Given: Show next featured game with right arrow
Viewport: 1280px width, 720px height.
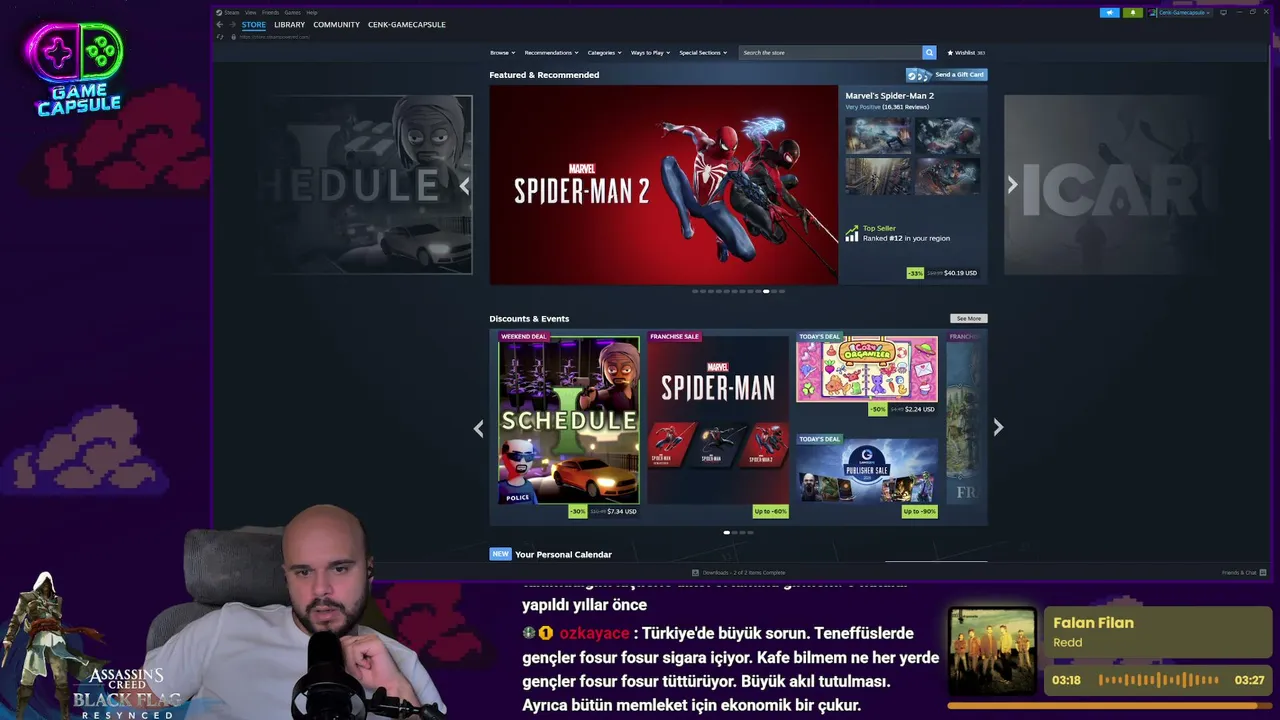Looking at the screenshot, I should point(1012,185).
